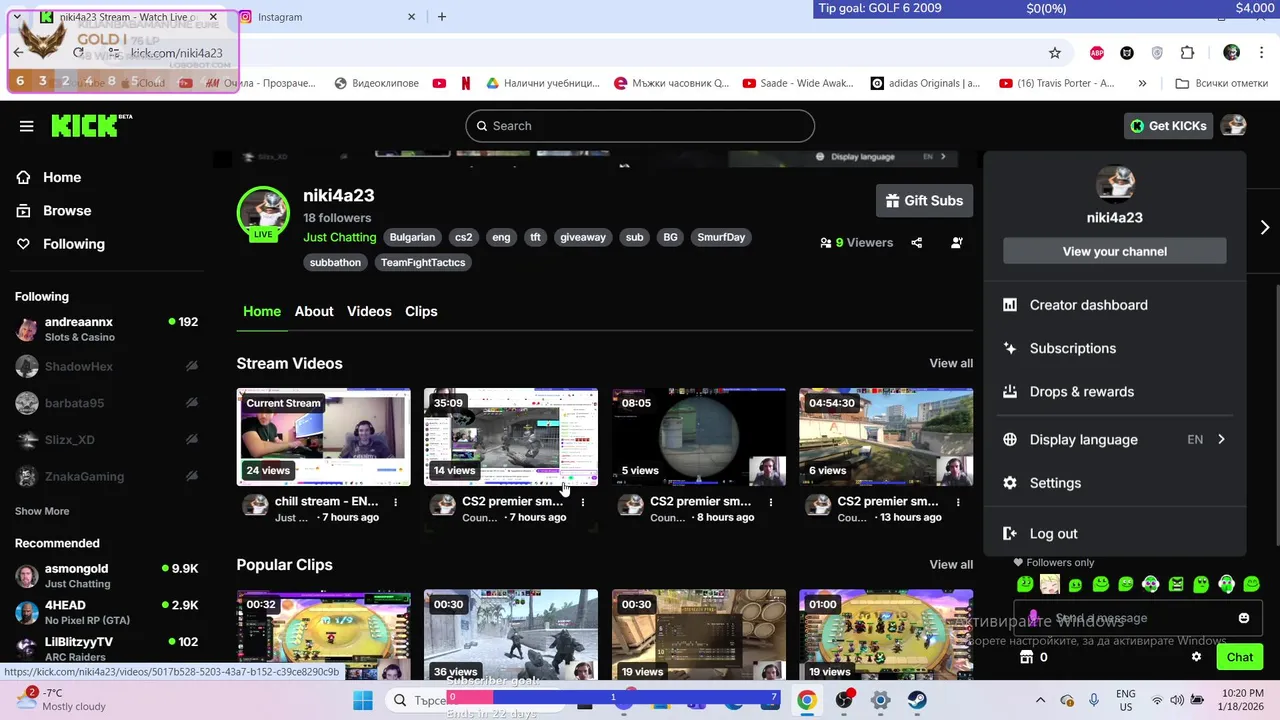Click the Gift Subs button
The width and height of the screenshot is (1280, 720).
(x=924, y=201)
